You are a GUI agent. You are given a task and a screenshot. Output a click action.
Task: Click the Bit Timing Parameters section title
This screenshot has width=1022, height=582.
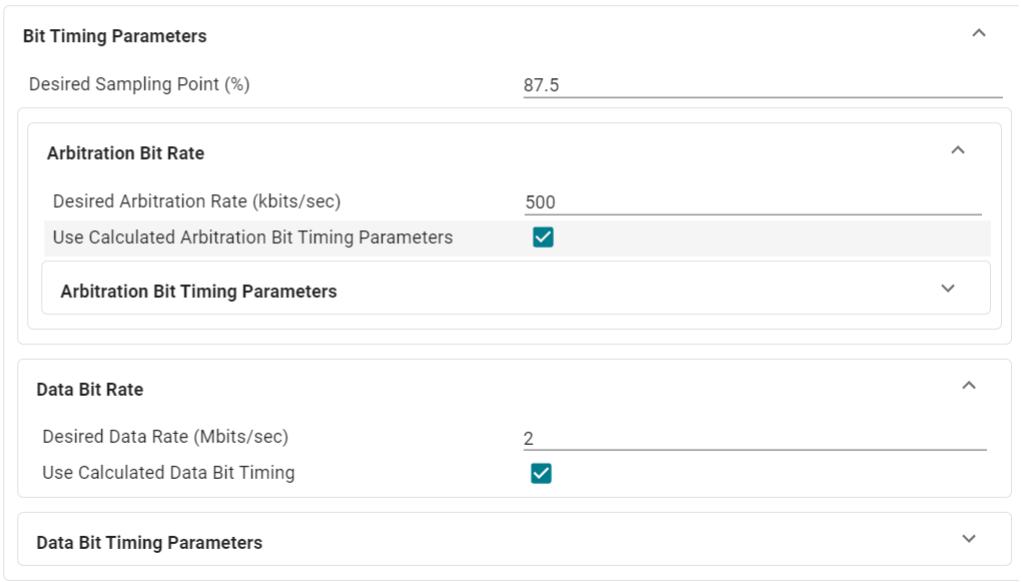pyautogui.click(x=115, y=36)
